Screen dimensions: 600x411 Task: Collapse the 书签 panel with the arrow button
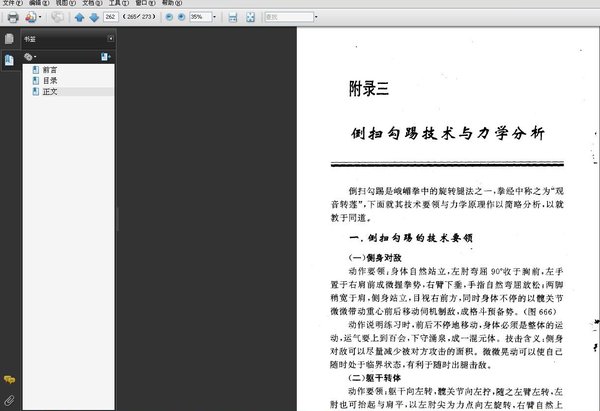pos(111,38)
